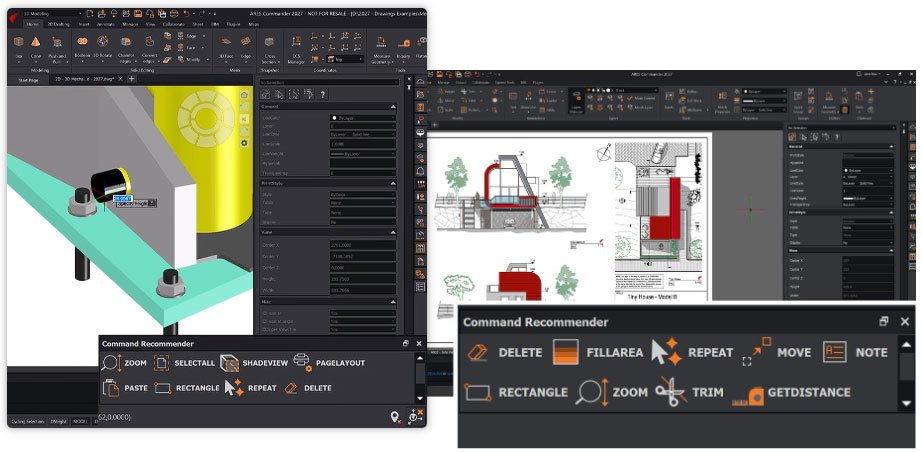The height and width of the screenshot is (452, 922).
Task: Collapse the View properties section
Action: (x=393, y=232)
